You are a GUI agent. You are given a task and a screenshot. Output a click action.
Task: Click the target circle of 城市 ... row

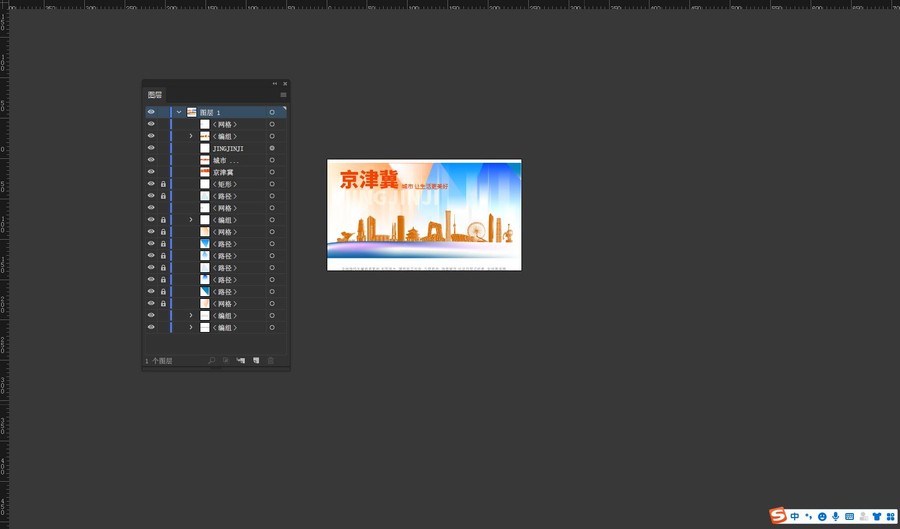(x=272, y=160)
